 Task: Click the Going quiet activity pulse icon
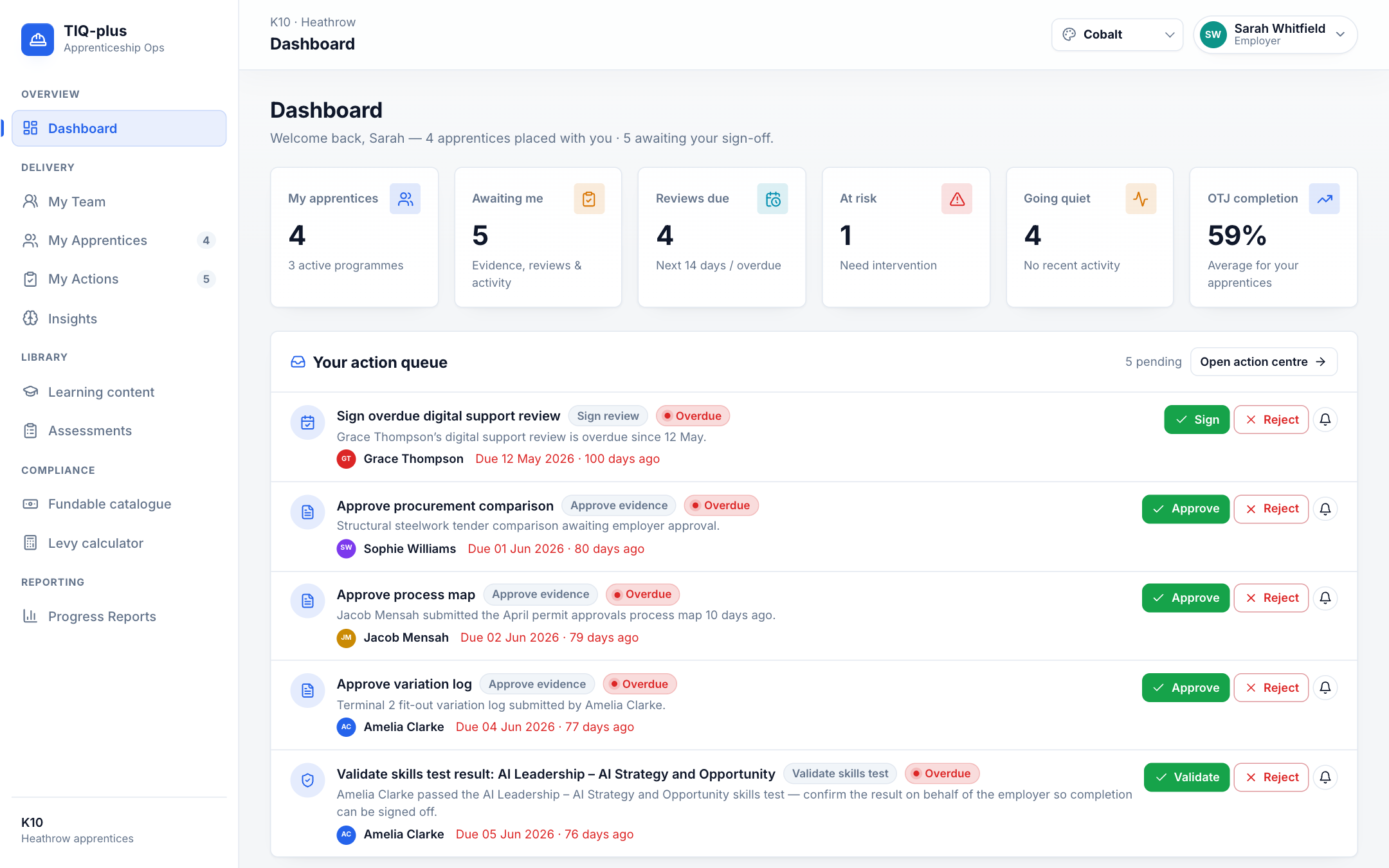pyautogui.click(x=1141, y=199)
